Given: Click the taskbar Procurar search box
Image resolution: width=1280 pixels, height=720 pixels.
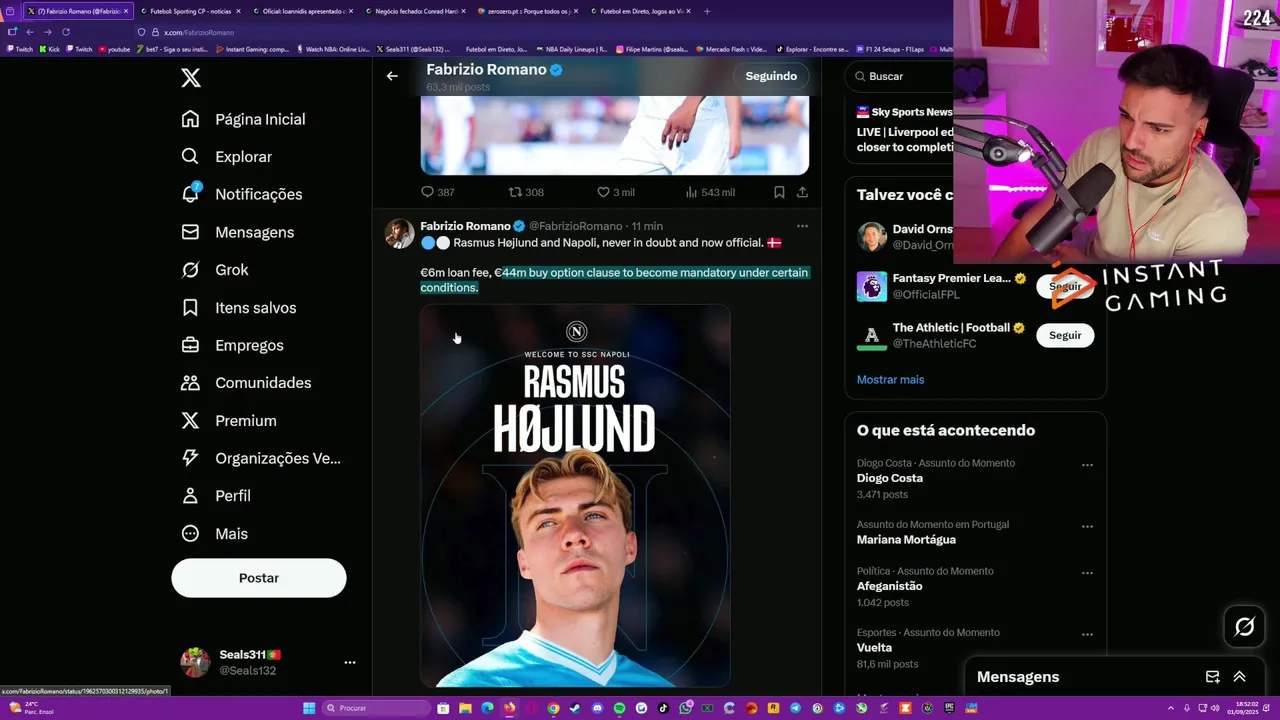Looking at the screenshot, I should click(x=375, y=708).
